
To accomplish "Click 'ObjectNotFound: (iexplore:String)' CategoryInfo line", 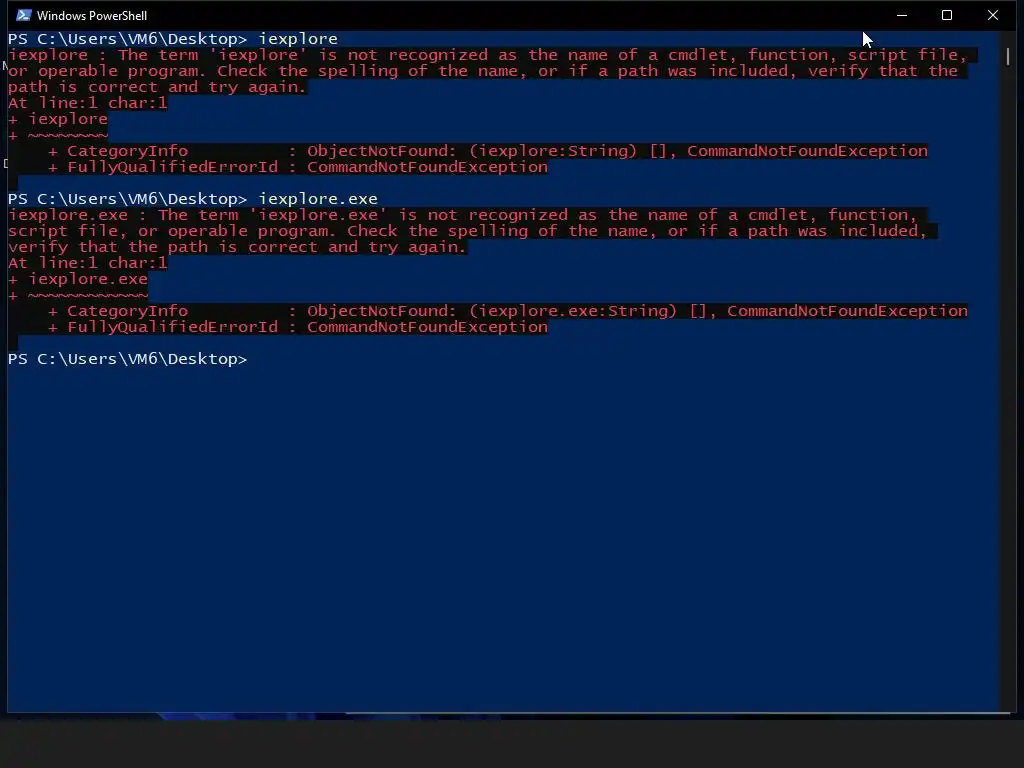I will tap(488, 151).
